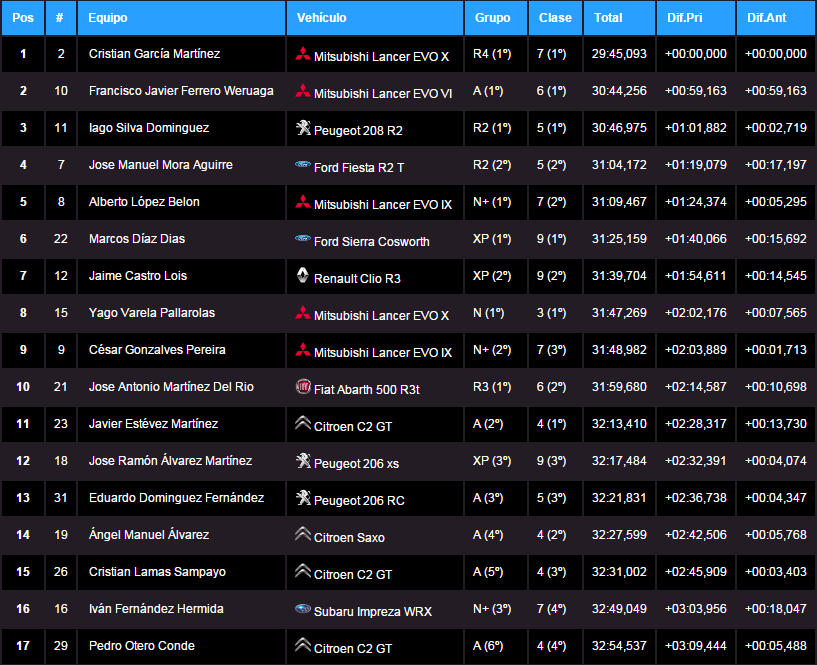Screen dimensions: 817x665
Task: Select the "Total" column header
Action: coord(620,18)
